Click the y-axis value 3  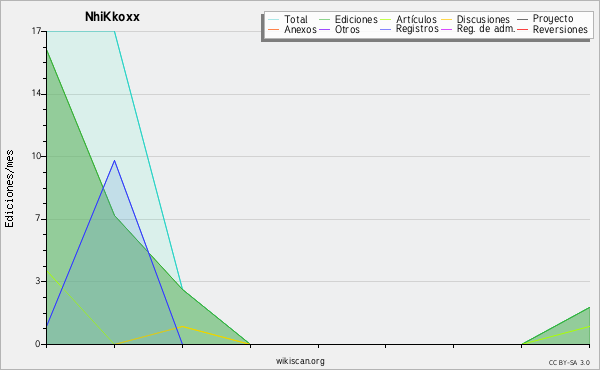tap(38, 281)
